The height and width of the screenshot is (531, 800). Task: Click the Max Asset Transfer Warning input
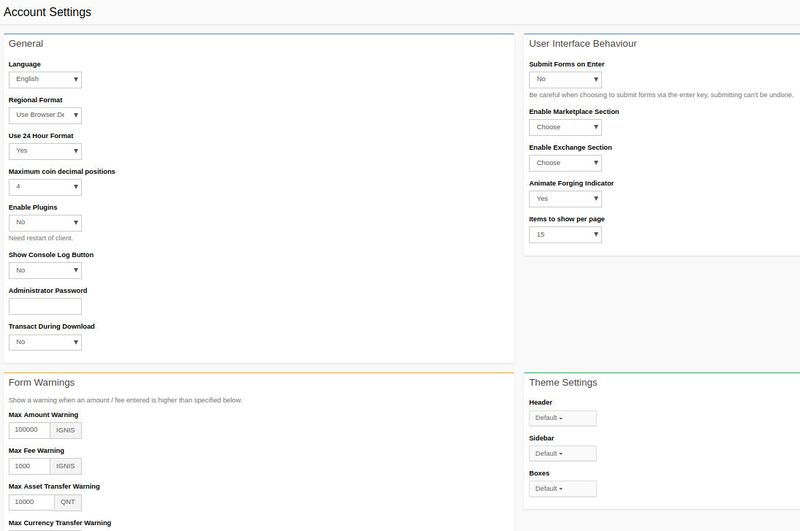29,502
